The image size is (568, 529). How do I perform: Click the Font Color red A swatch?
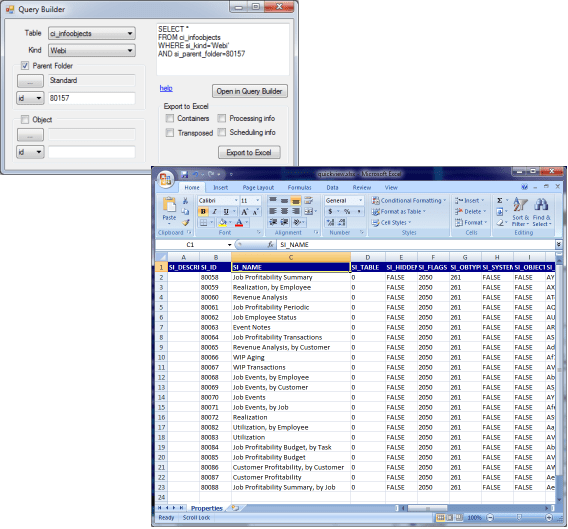tap(239, 222)
